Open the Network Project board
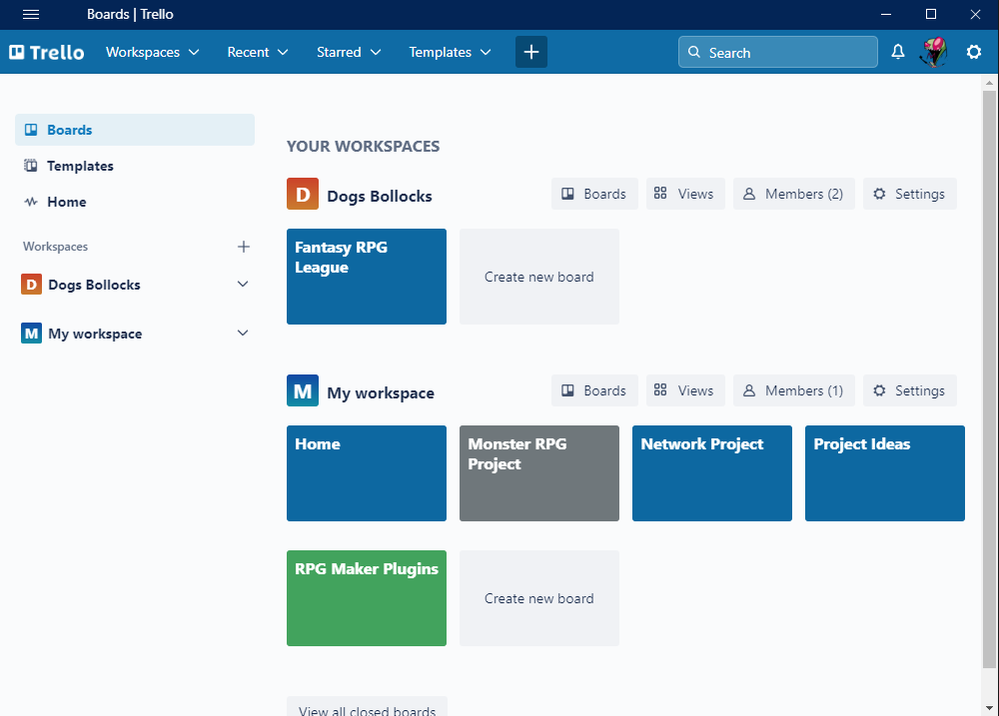999x716 pixels. 712,473
